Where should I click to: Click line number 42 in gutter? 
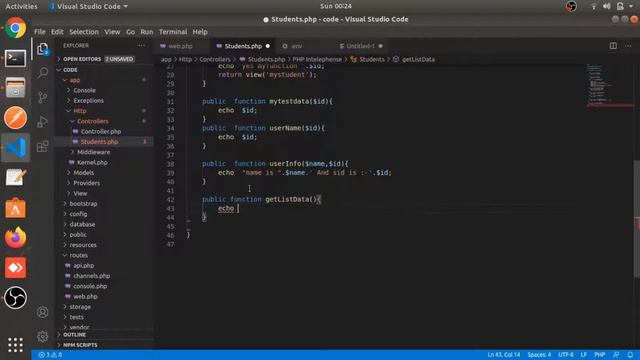[170, 200]
